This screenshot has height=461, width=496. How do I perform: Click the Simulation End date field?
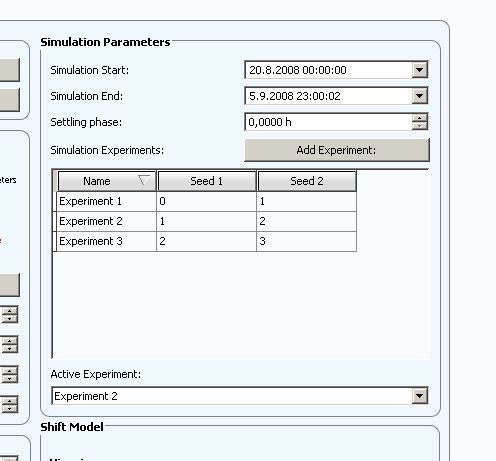[329, 96]
